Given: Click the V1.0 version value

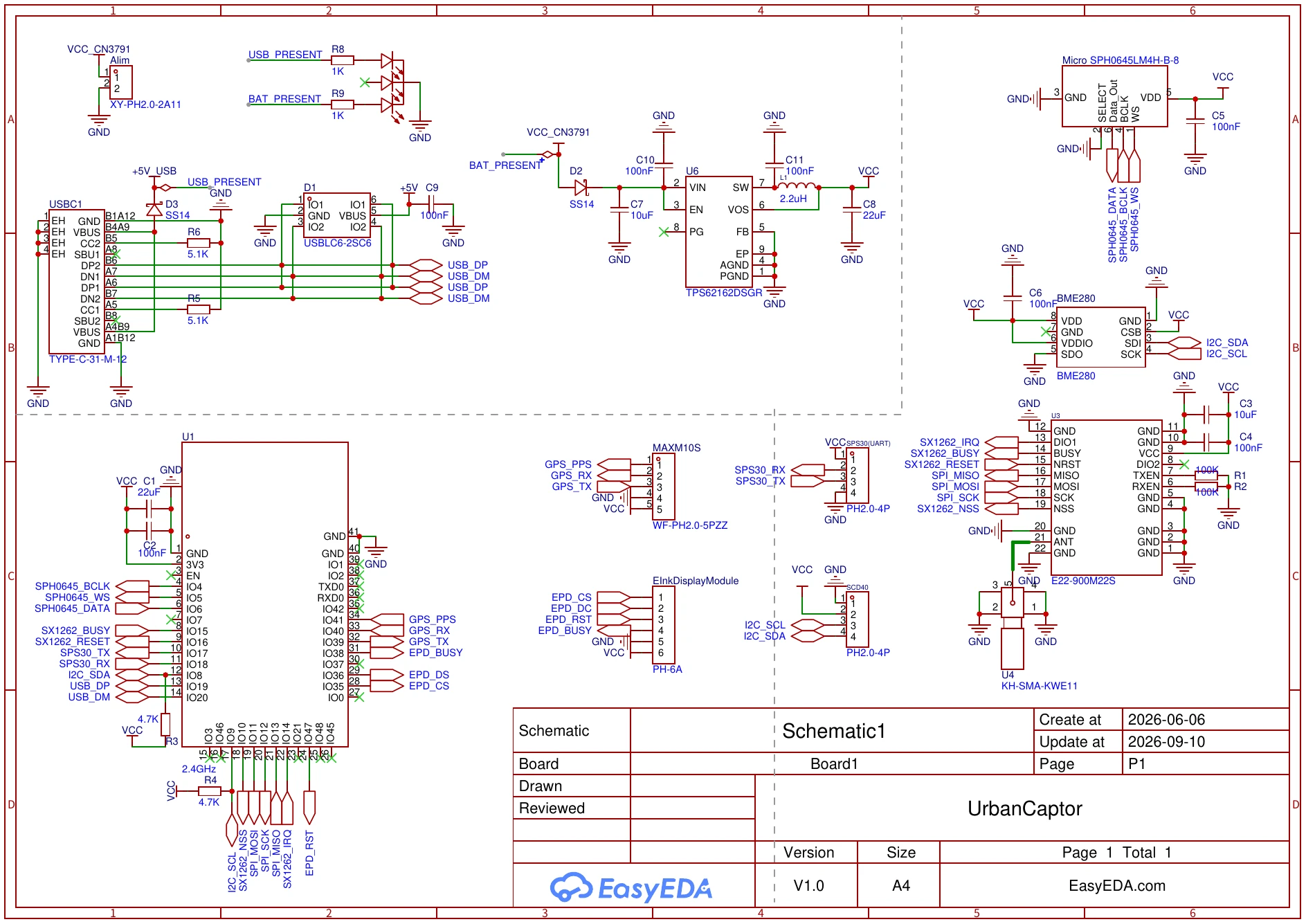Looking at the screenshot, I should (x=808, y=886).
